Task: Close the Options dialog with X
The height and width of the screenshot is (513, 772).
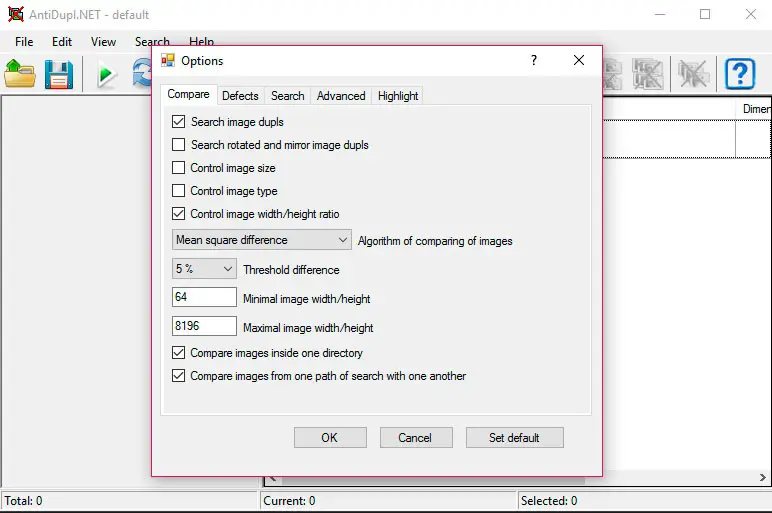Action: (579, 60)
